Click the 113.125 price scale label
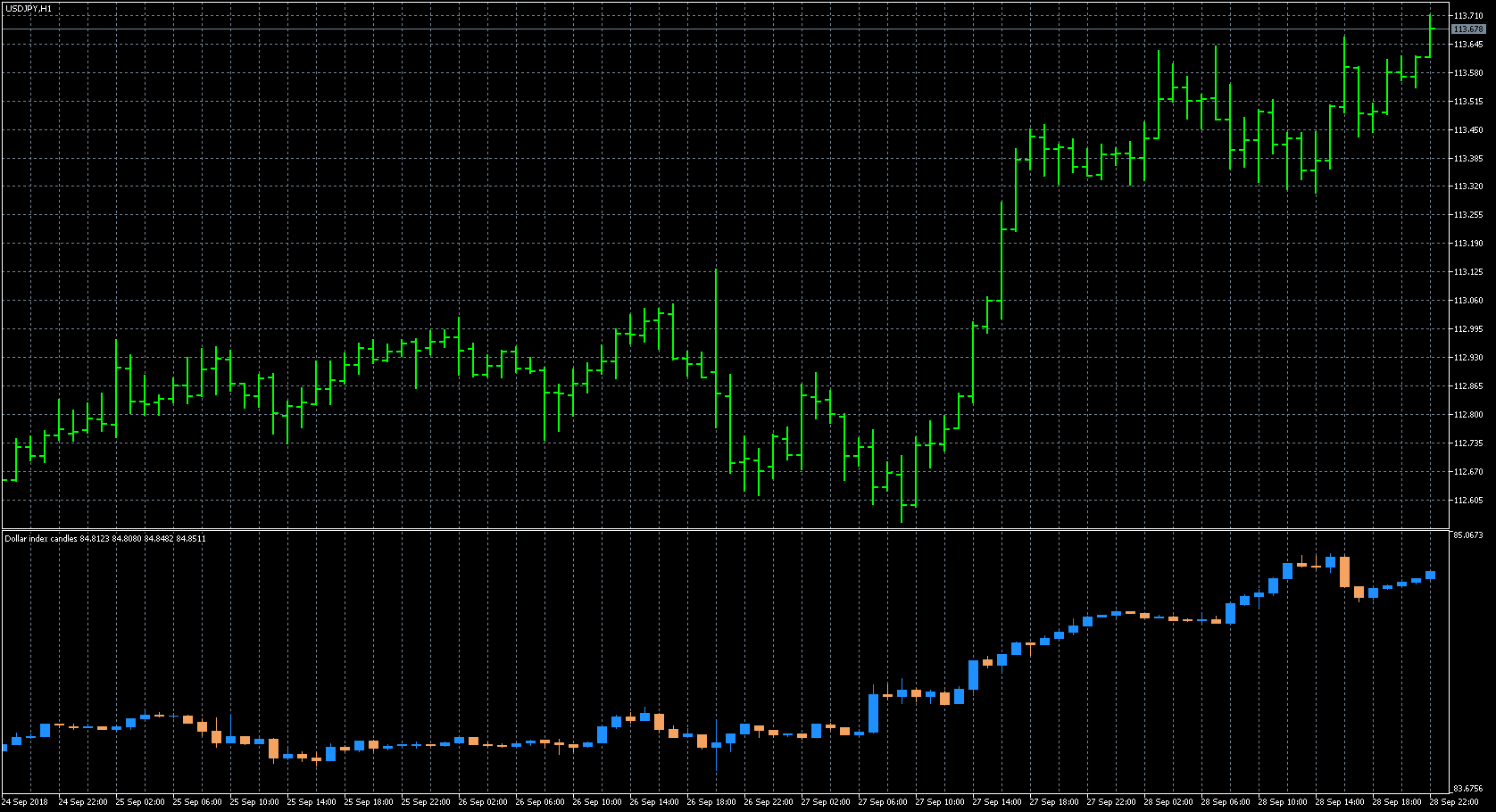Viewport: 1496px width, 812px height. coord(1468,272)
